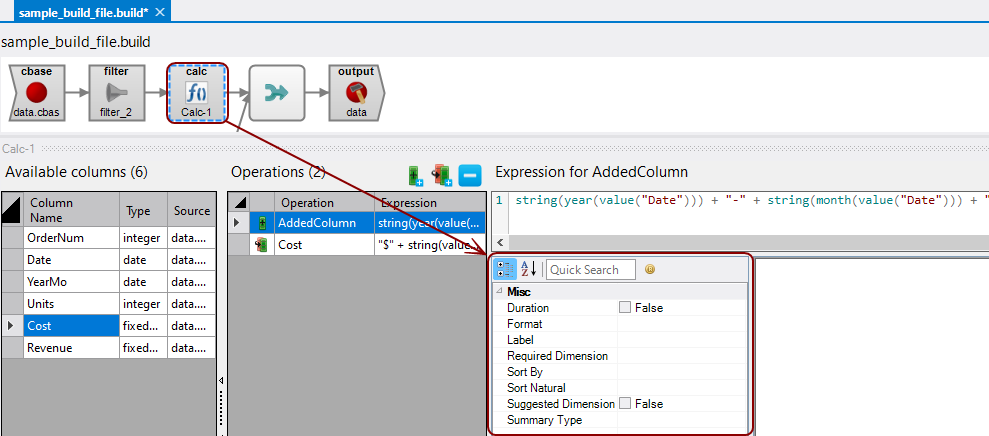Click the blue remove operation button
Screen dimensions: 989x436
pyautogui.click(x=470, y=176)
